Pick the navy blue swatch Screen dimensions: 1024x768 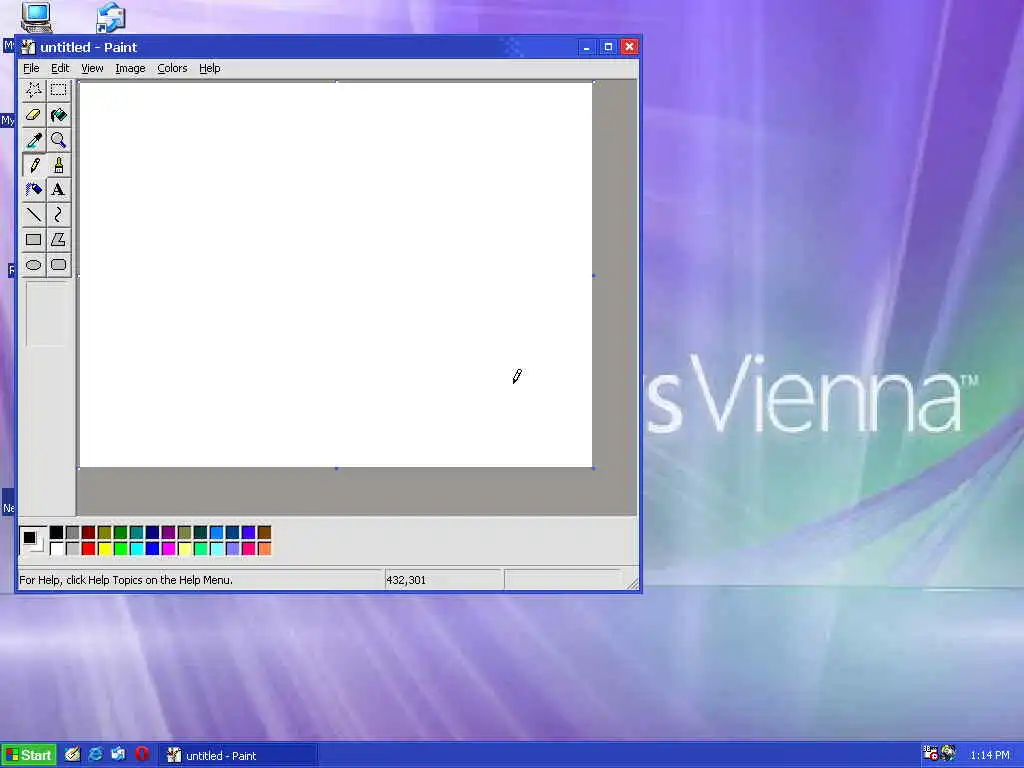point(153,533)
